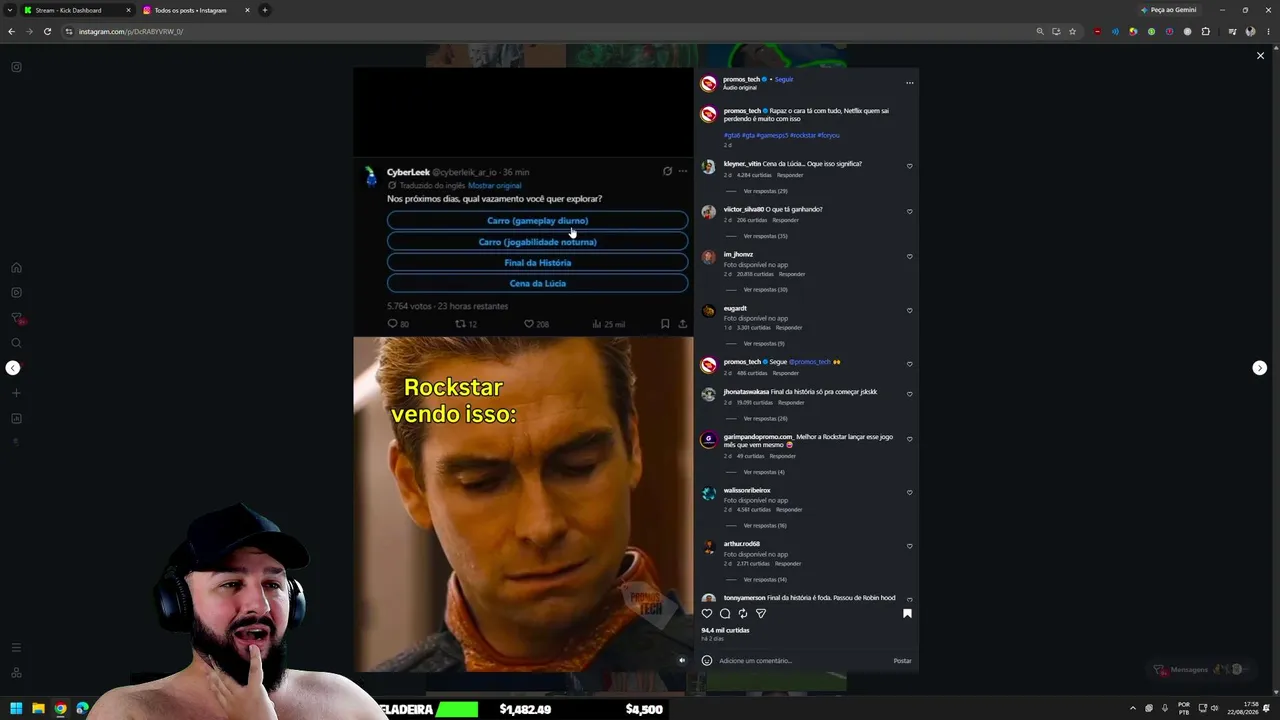Open the "94,4 mil curtidas" likes count
The height and width of the screenshot is (720, 1280).
725,630
